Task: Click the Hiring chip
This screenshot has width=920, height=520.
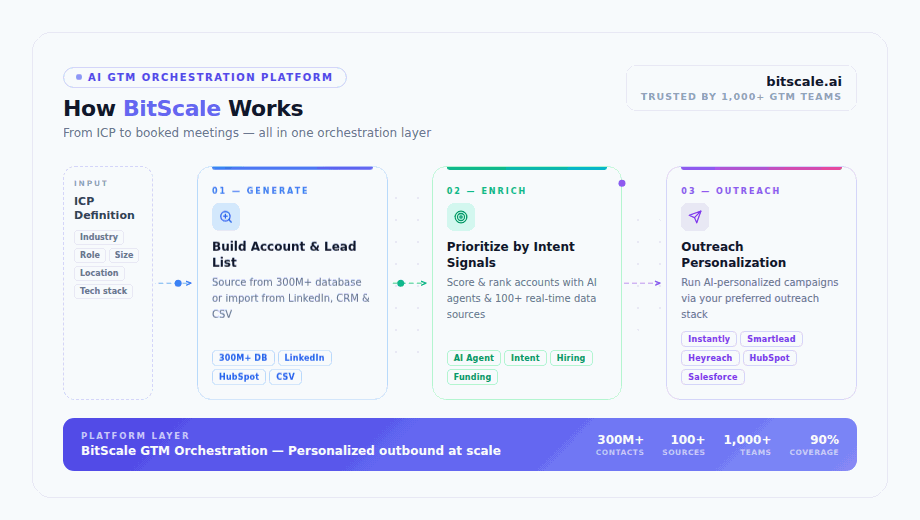Action: [571, 358]
